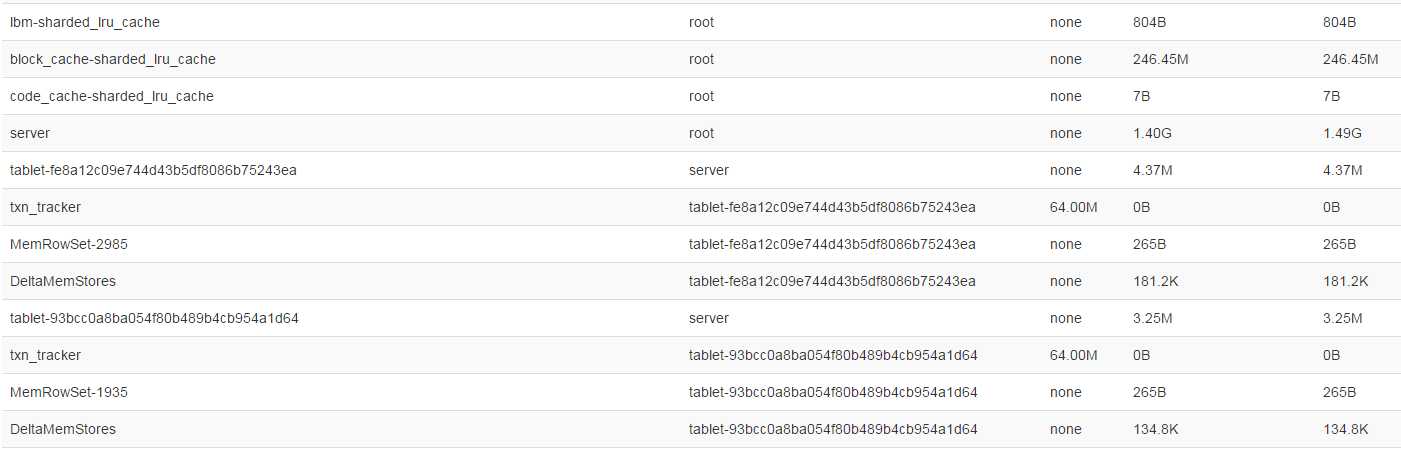Select the 1.49G peak consumption value
Screen dimensions: 1401x453
(1342, 133)
